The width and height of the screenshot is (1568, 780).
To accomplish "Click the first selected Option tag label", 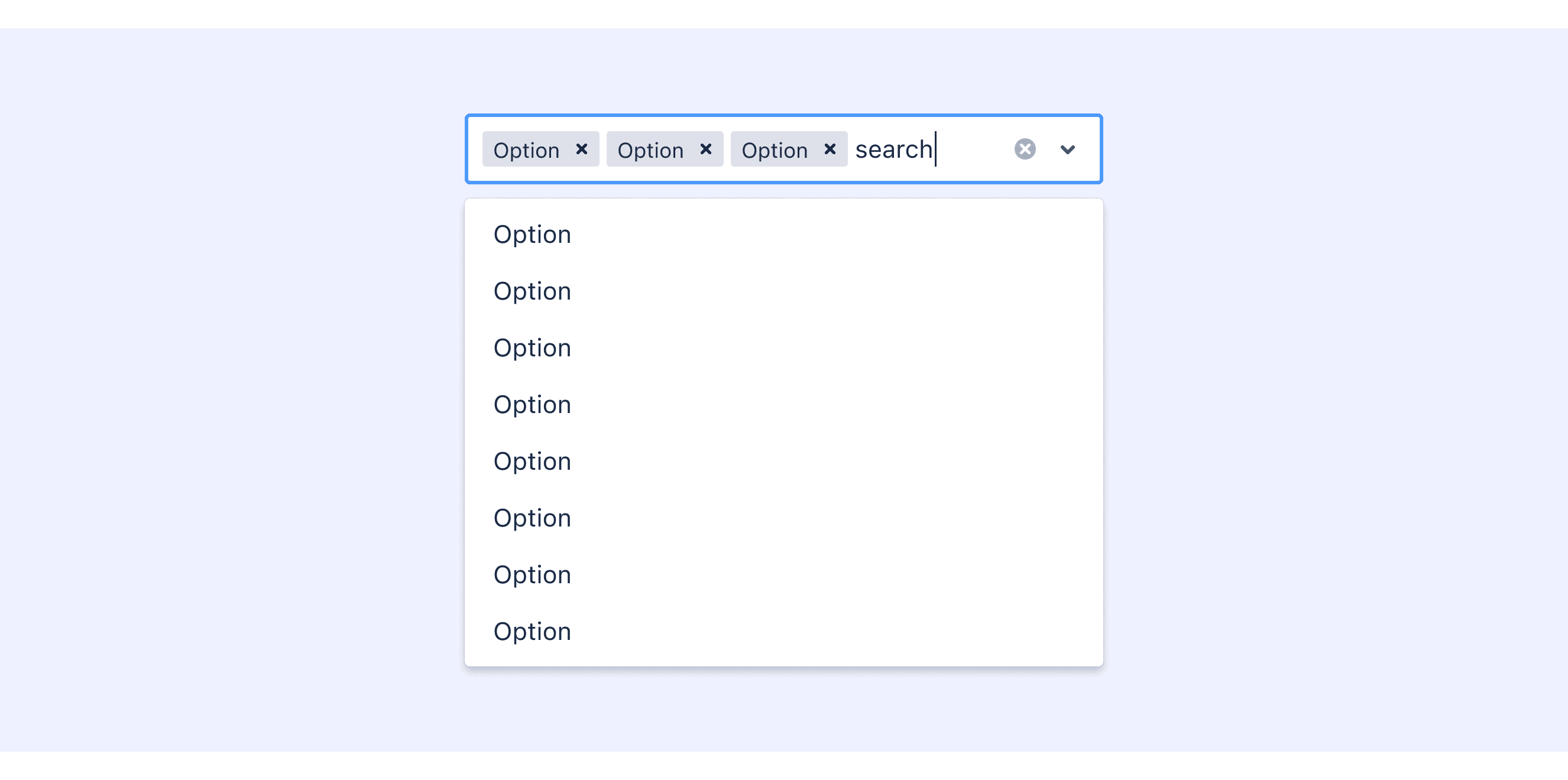I will [526, 150].
